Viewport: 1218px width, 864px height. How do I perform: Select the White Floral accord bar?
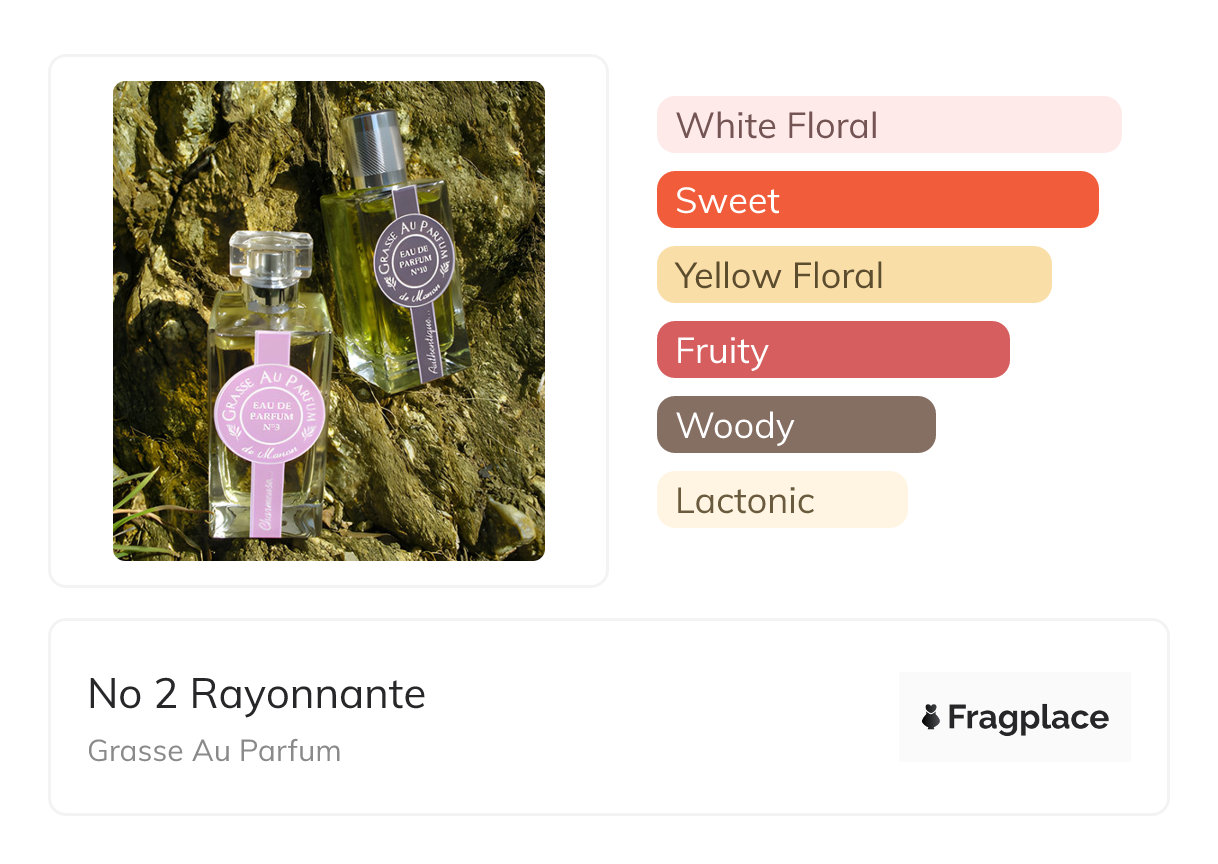(888, 125)
